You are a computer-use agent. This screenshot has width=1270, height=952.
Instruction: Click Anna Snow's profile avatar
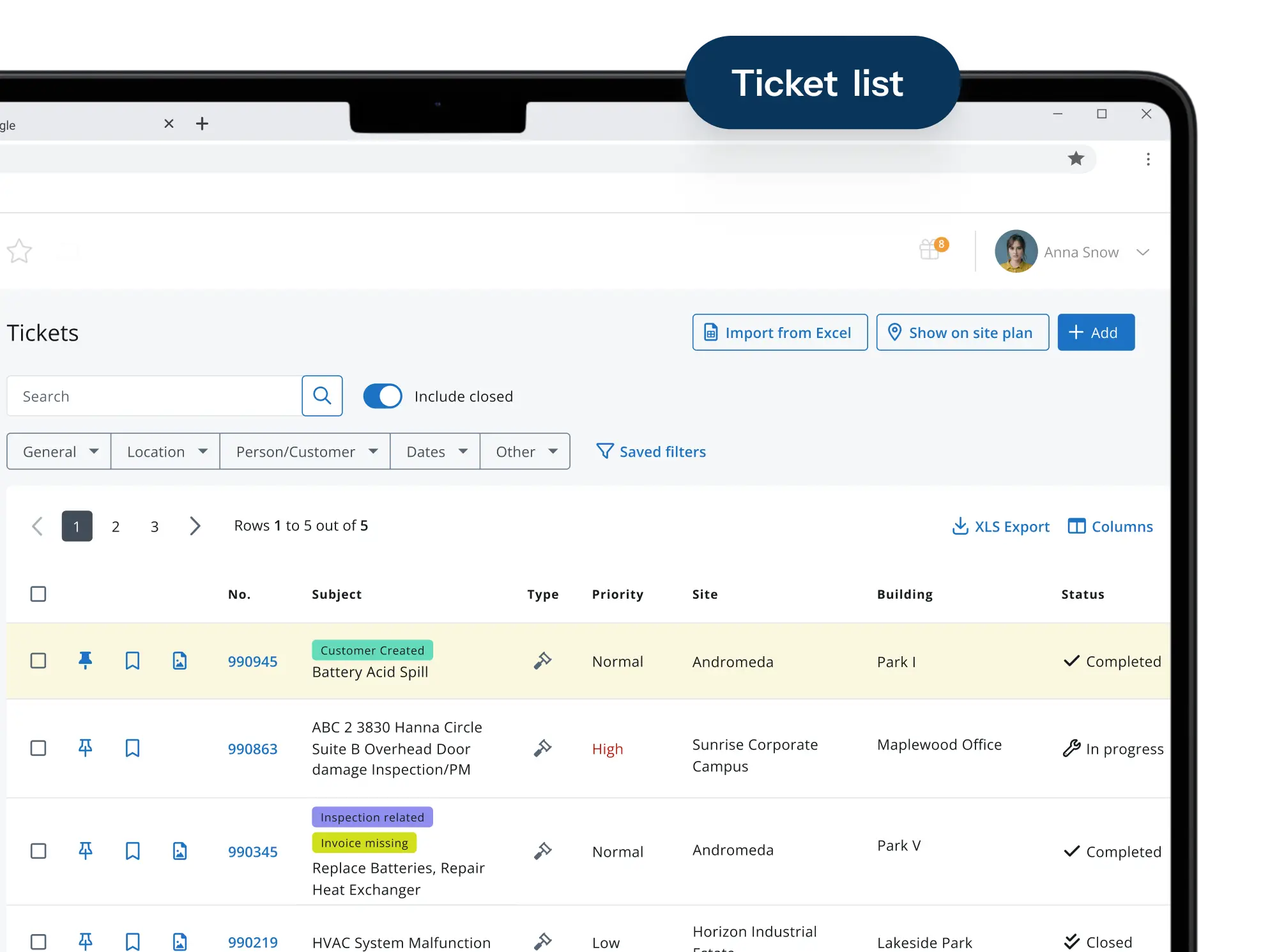pyautogui.click(x=1016, y=251)
